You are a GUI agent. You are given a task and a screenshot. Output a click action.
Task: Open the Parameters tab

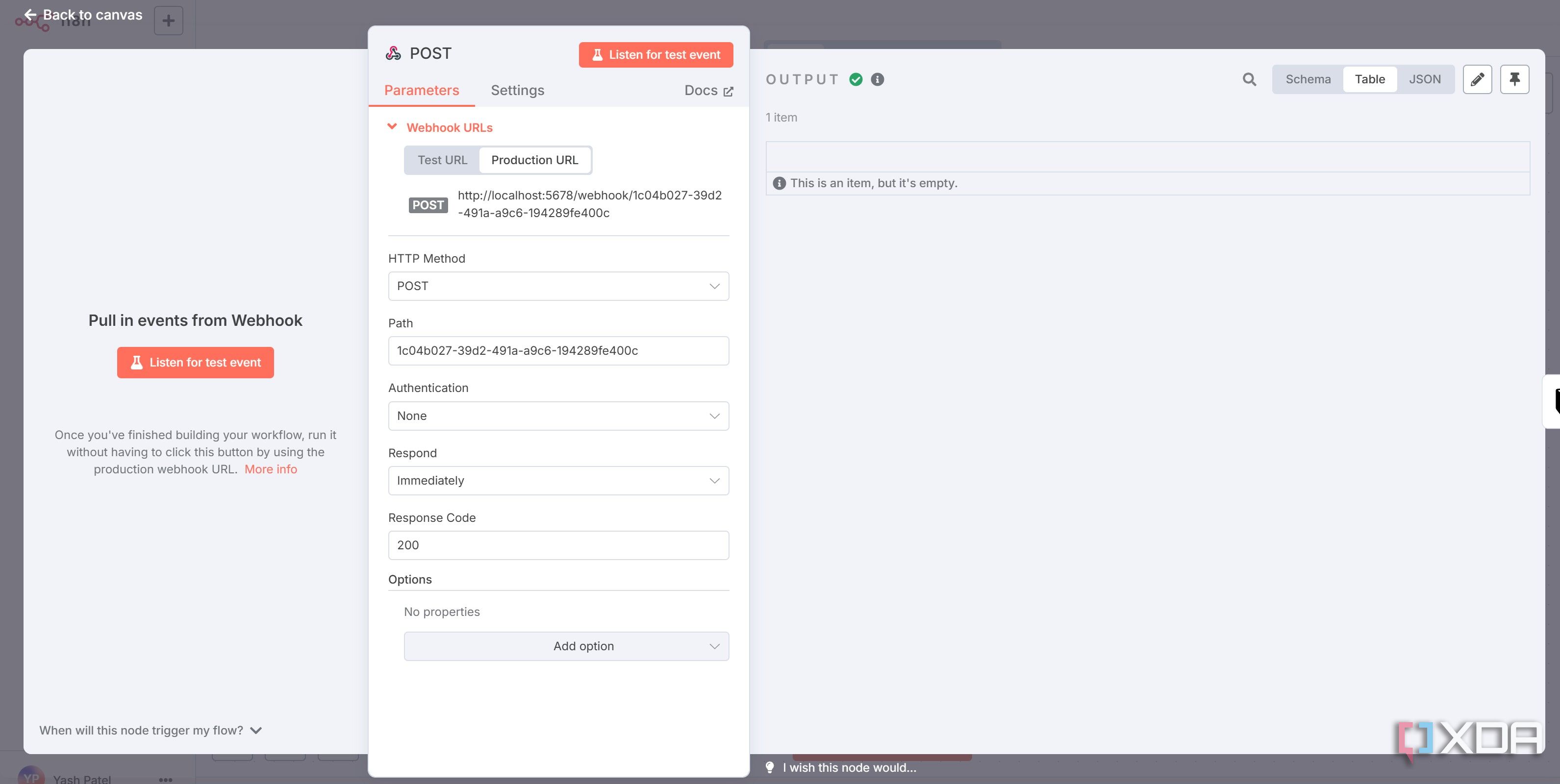422,90
